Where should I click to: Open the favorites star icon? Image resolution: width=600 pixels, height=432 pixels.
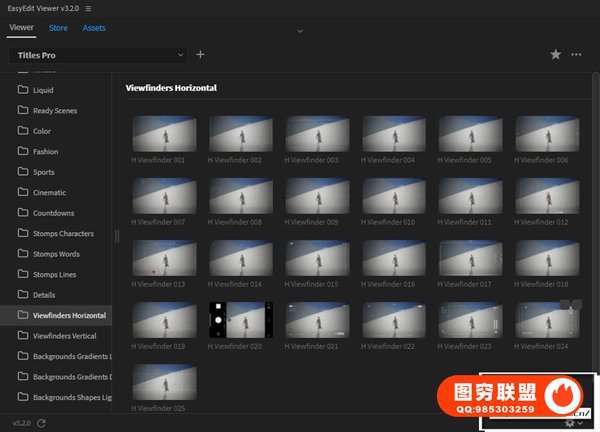tap(556, 55)
